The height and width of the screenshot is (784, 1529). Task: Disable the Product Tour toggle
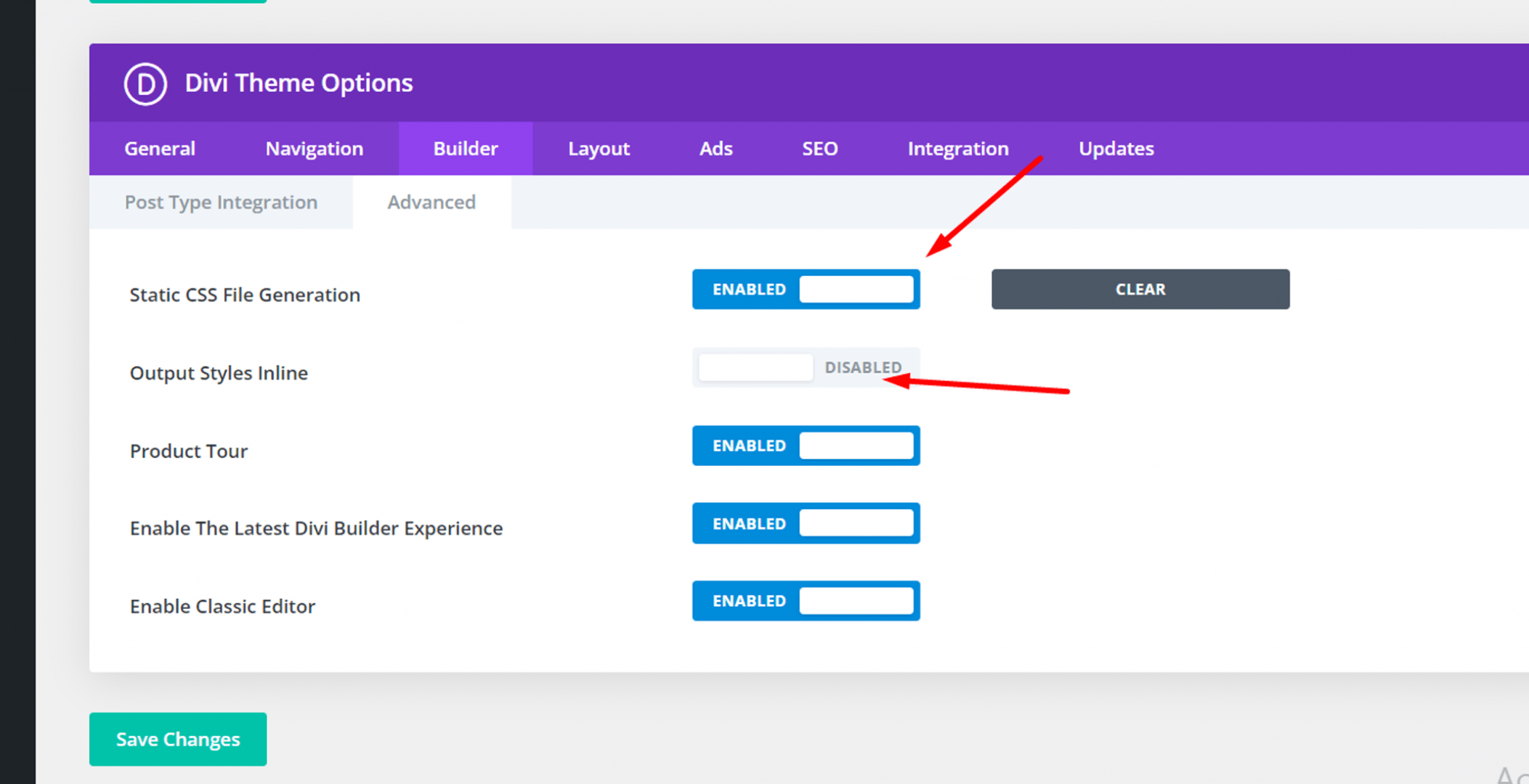(x=806, y=446)
